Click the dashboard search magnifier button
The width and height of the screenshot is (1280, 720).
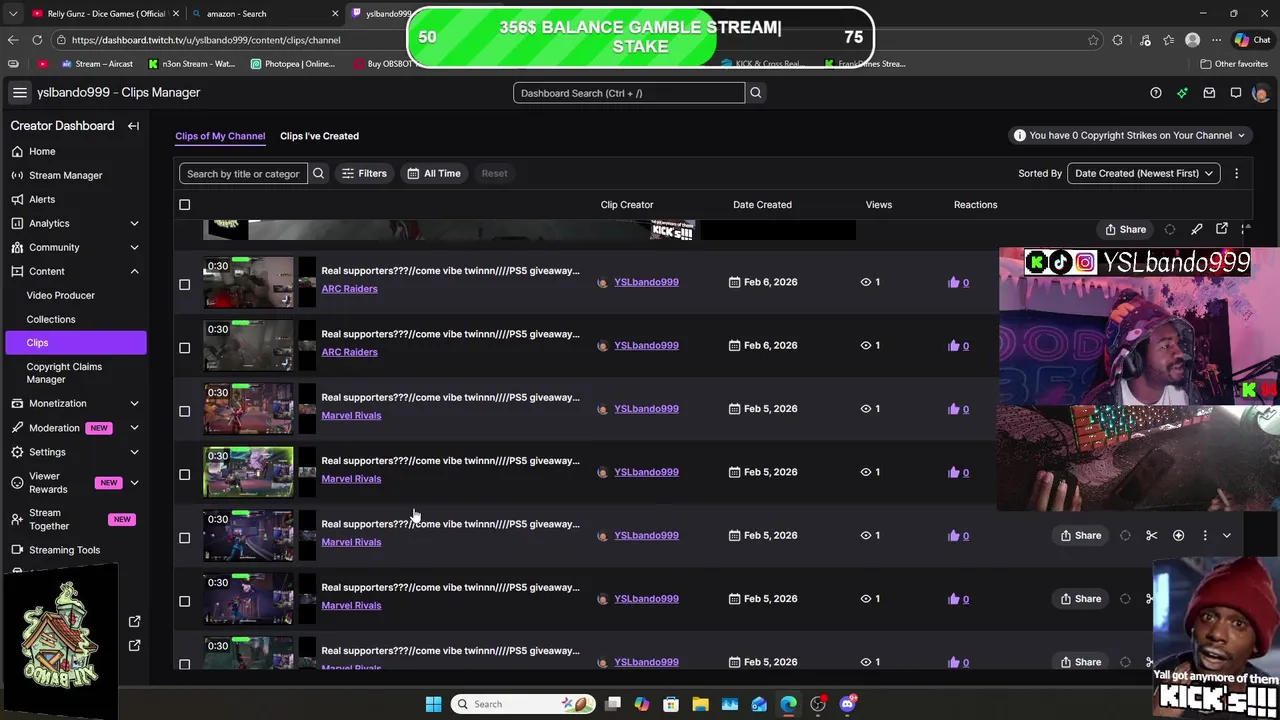point(756,93)
